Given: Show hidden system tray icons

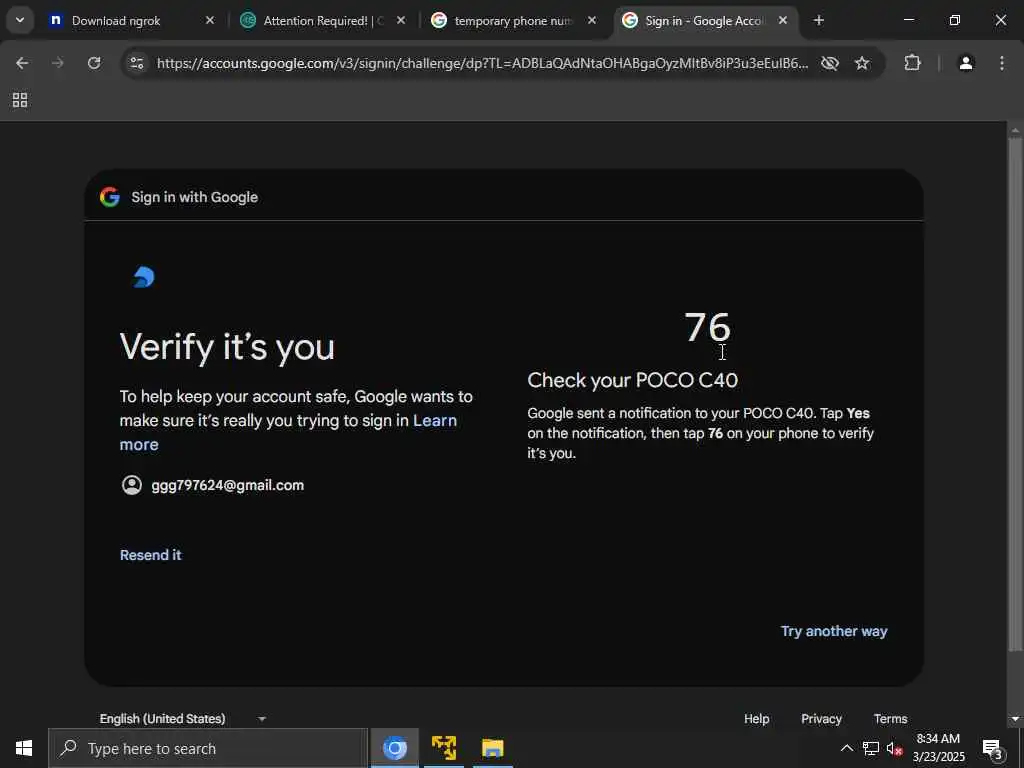Looking at the screenshot, I should 846,748.
